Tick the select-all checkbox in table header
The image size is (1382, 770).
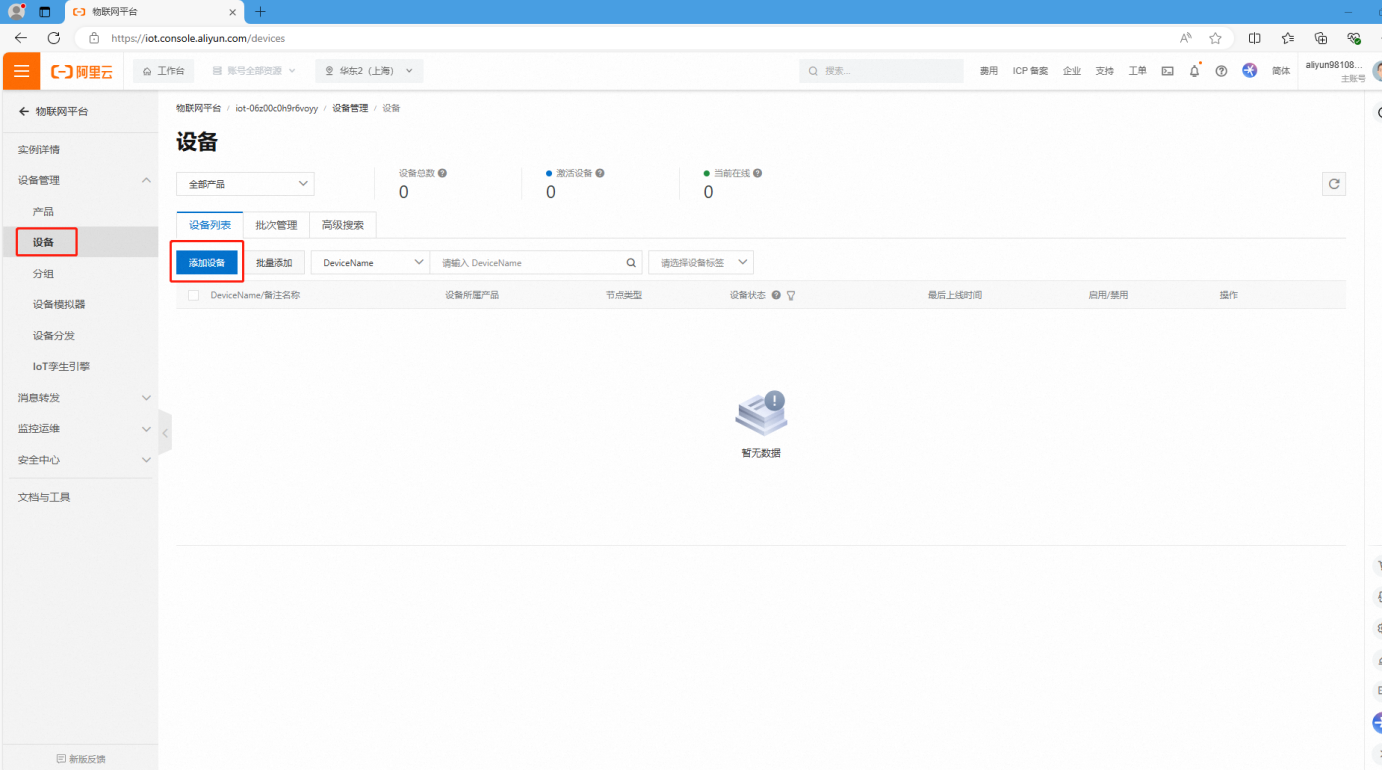(x=193, y=295)
